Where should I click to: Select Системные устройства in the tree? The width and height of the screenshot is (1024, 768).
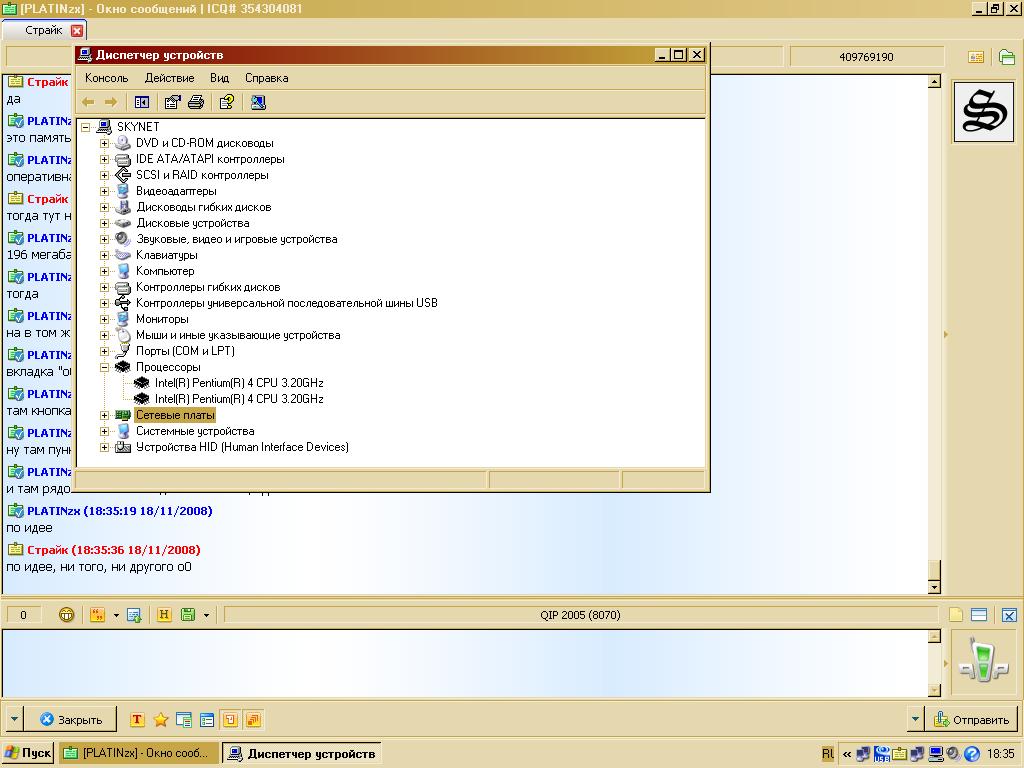(195, 431)
